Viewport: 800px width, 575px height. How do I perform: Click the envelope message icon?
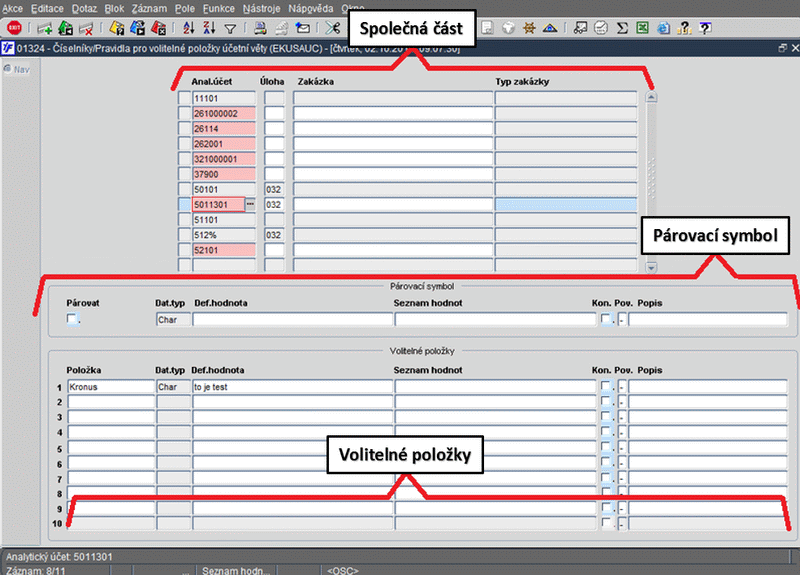[x=303, y=28]
